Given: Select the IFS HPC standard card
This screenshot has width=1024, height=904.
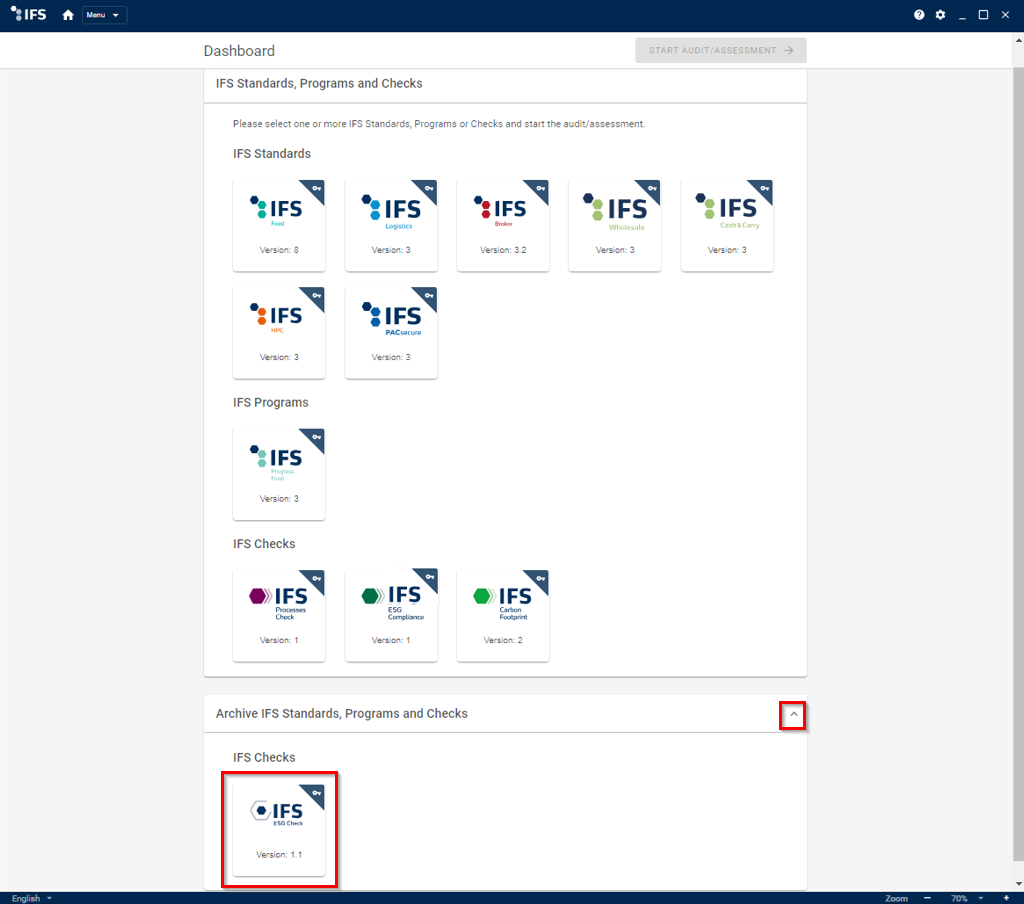Looking at the screenshot, I should [279, 332].
